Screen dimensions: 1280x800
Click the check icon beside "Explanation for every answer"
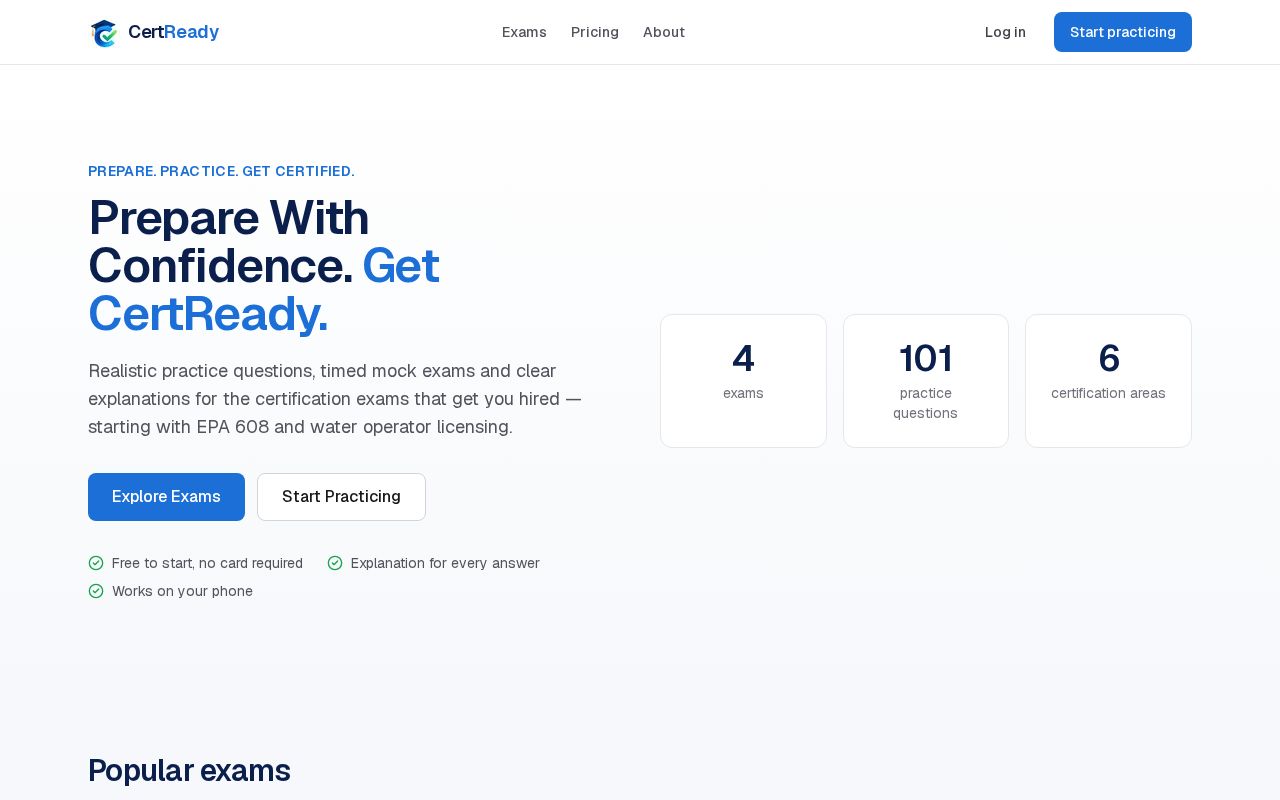point(335,563)
